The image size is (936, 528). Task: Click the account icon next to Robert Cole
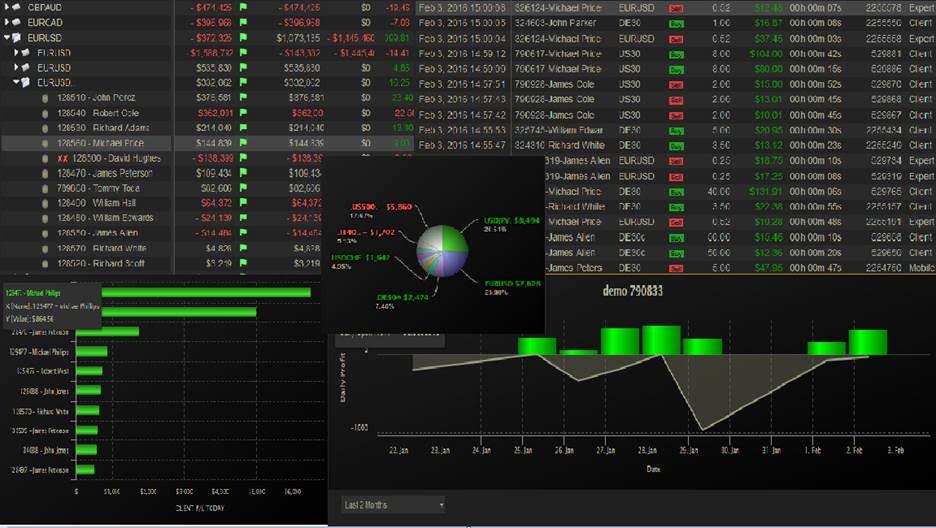tap(45, 114)
